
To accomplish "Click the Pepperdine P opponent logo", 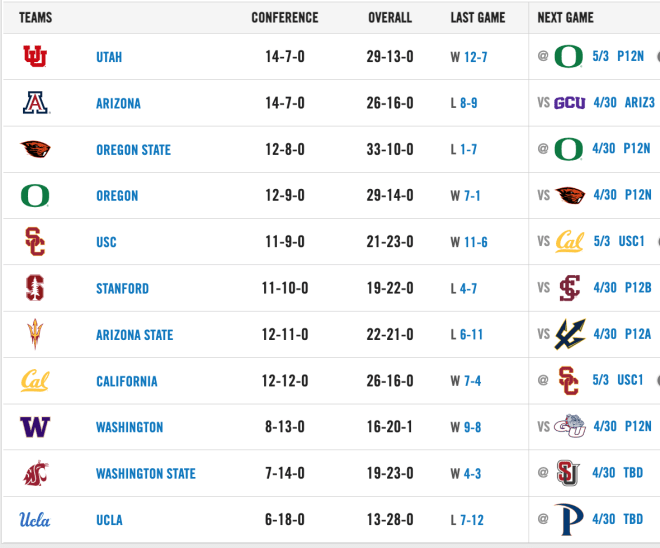I will pos(569,519).
